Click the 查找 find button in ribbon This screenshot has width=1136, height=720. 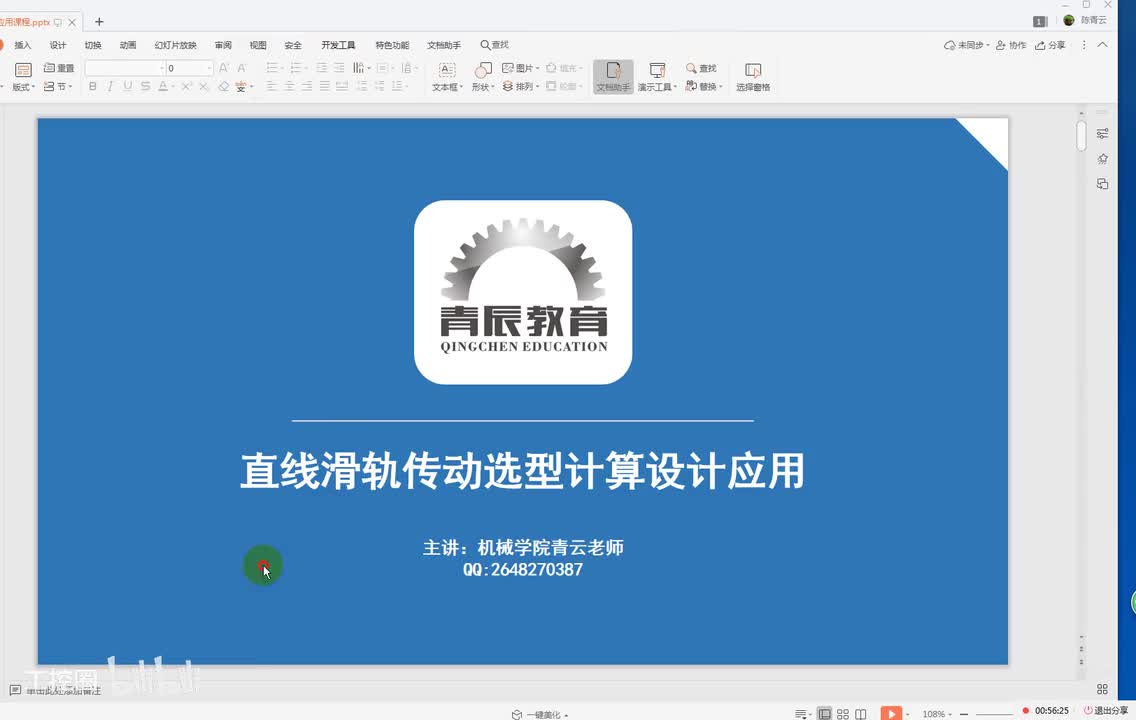click(701, 68)
